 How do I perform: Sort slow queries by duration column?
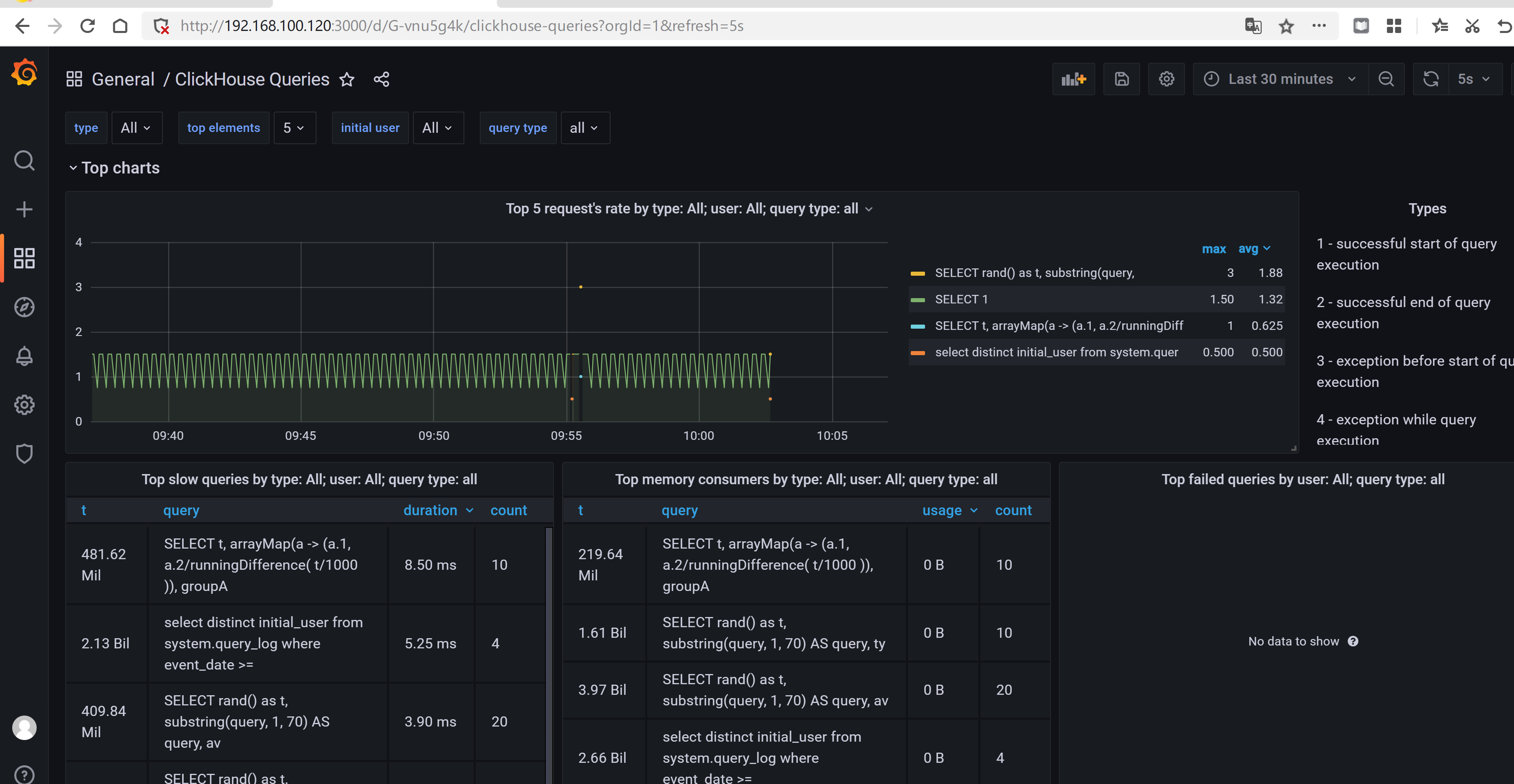click(x=438, y=510)
